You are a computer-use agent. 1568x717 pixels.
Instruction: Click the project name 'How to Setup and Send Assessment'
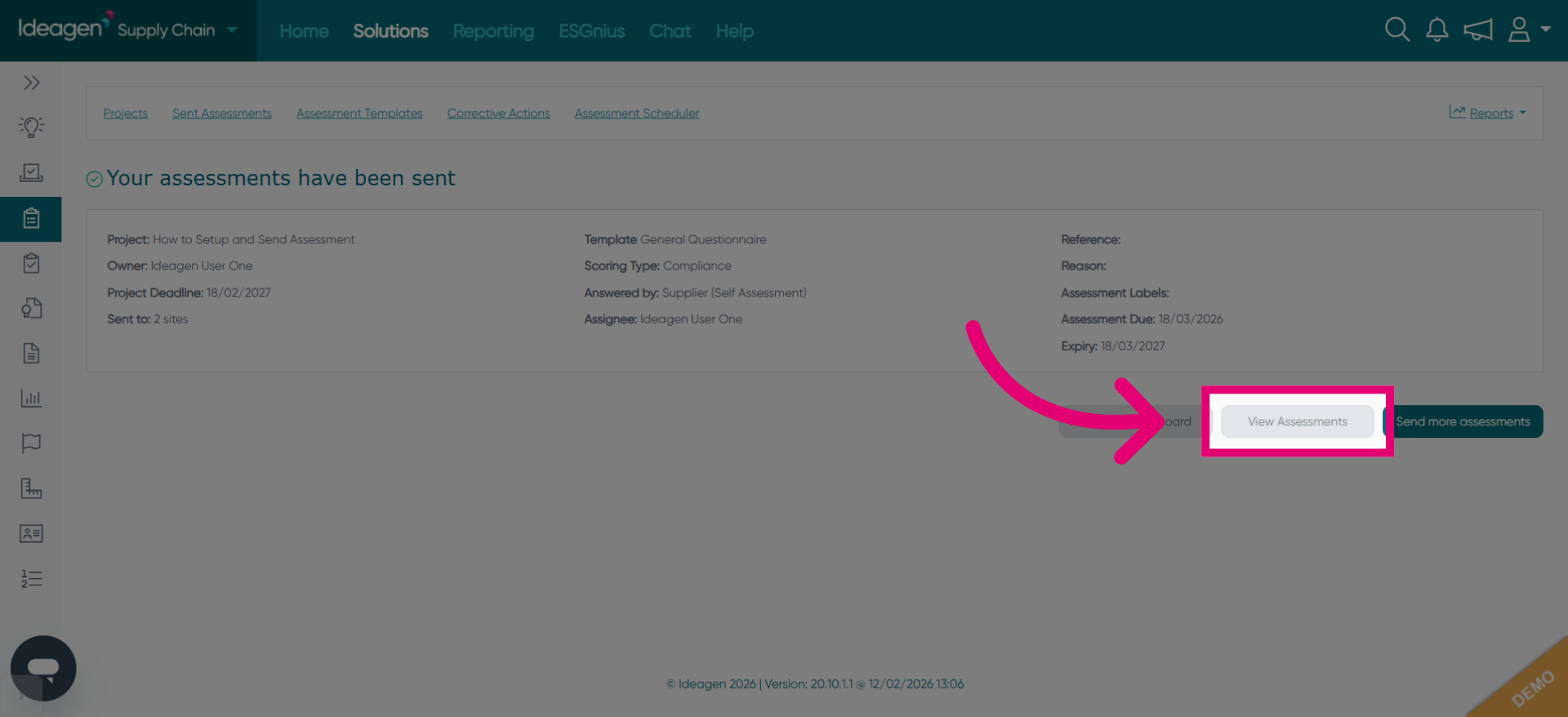click(x=254, y=239)
